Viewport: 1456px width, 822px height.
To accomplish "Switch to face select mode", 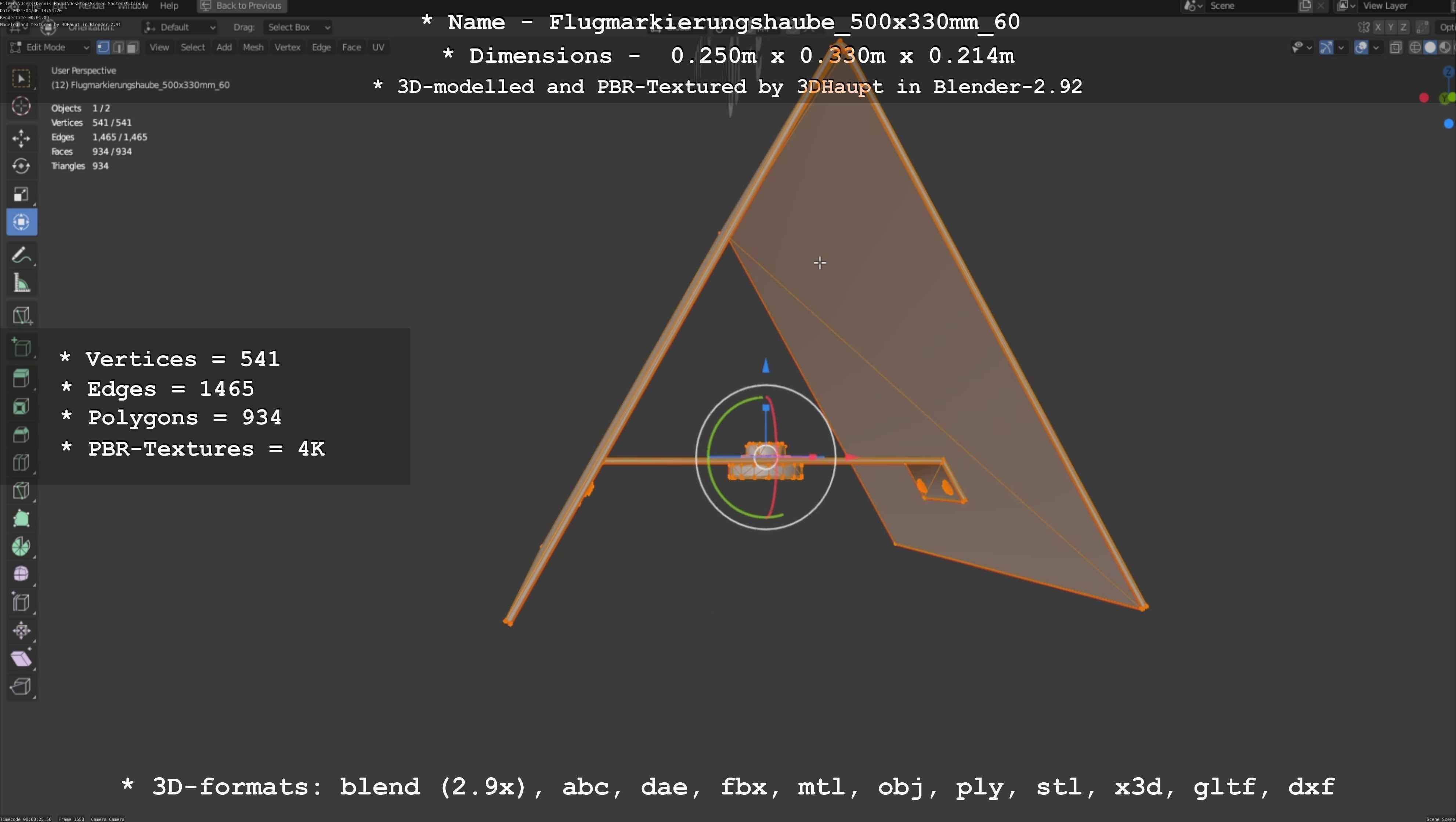I will click(x=133, y=47).
